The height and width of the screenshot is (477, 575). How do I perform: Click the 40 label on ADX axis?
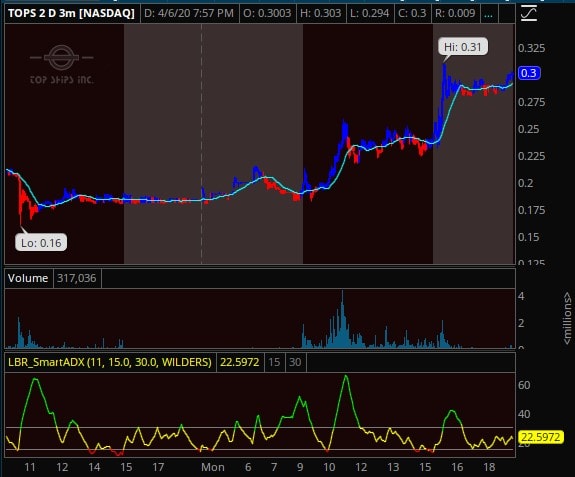pyautogui.click(x=524, y=414)
